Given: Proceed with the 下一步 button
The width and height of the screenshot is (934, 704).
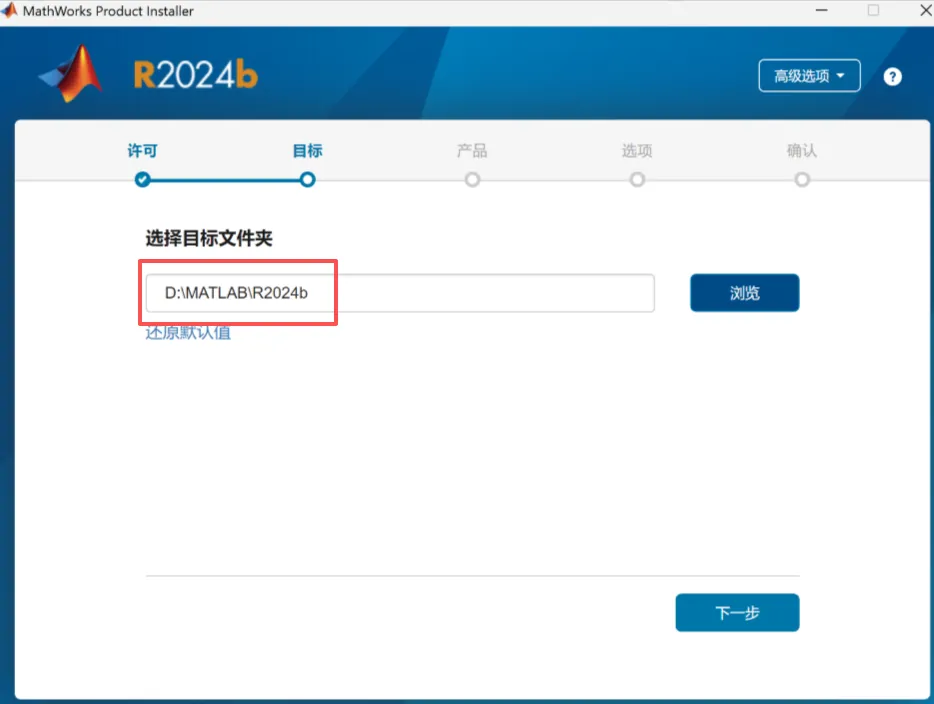Looking at the screenshot, I should coord(737,612).
